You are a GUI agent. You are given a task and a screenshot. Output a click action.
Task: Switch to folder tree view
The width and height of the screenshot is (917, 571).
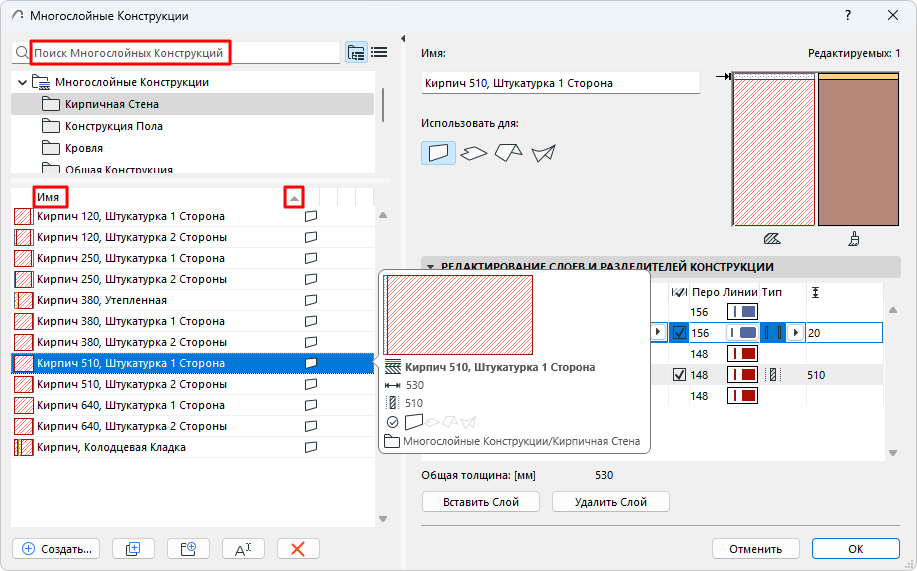(356, 53)
